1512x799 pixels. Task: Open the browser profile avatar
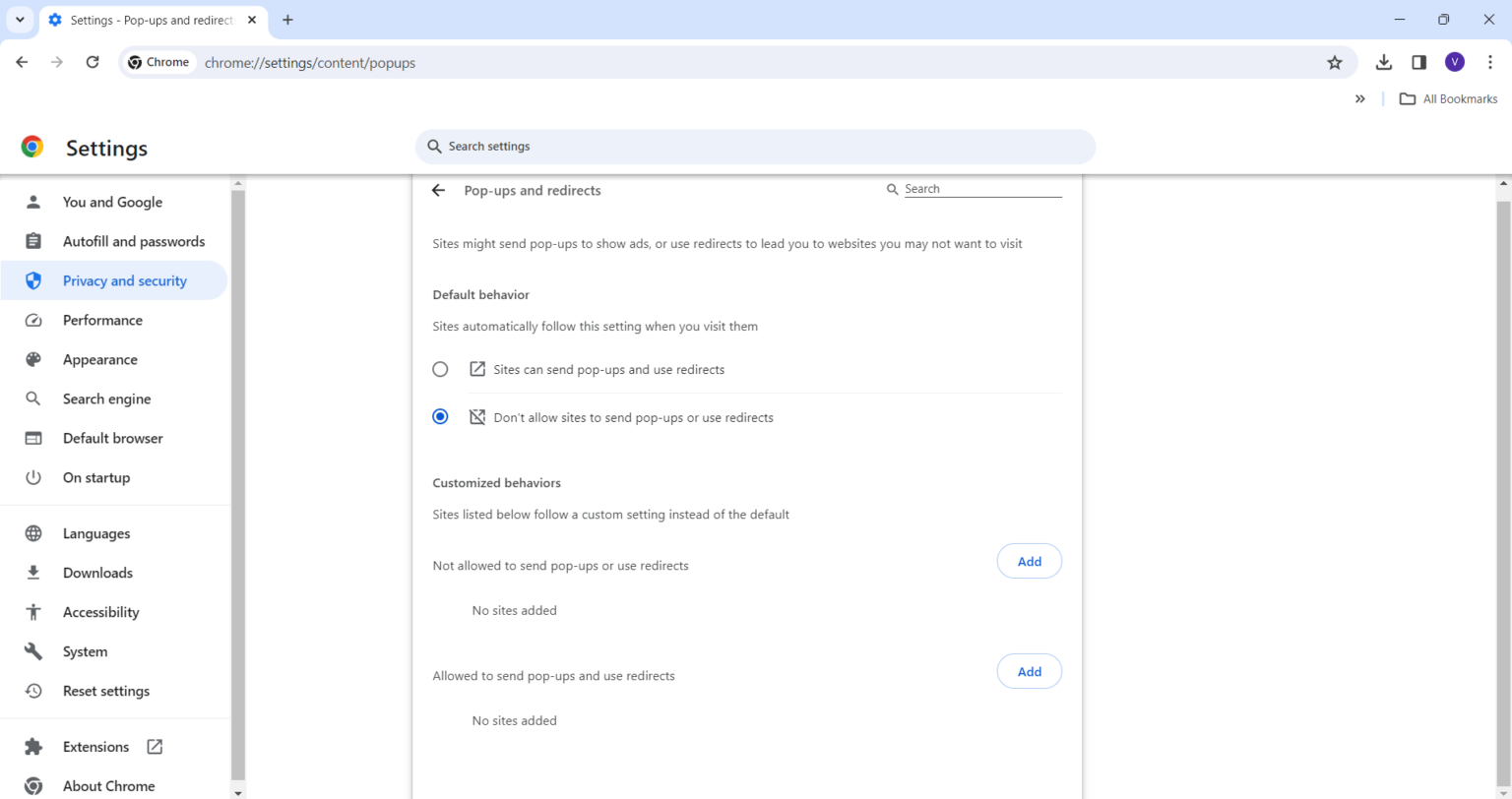[1454, 62]
